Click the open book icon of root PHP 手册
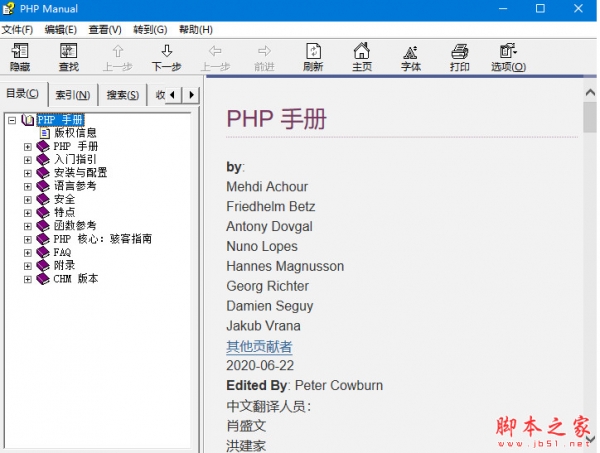600x453 pixels. click(x=28, y=120)
